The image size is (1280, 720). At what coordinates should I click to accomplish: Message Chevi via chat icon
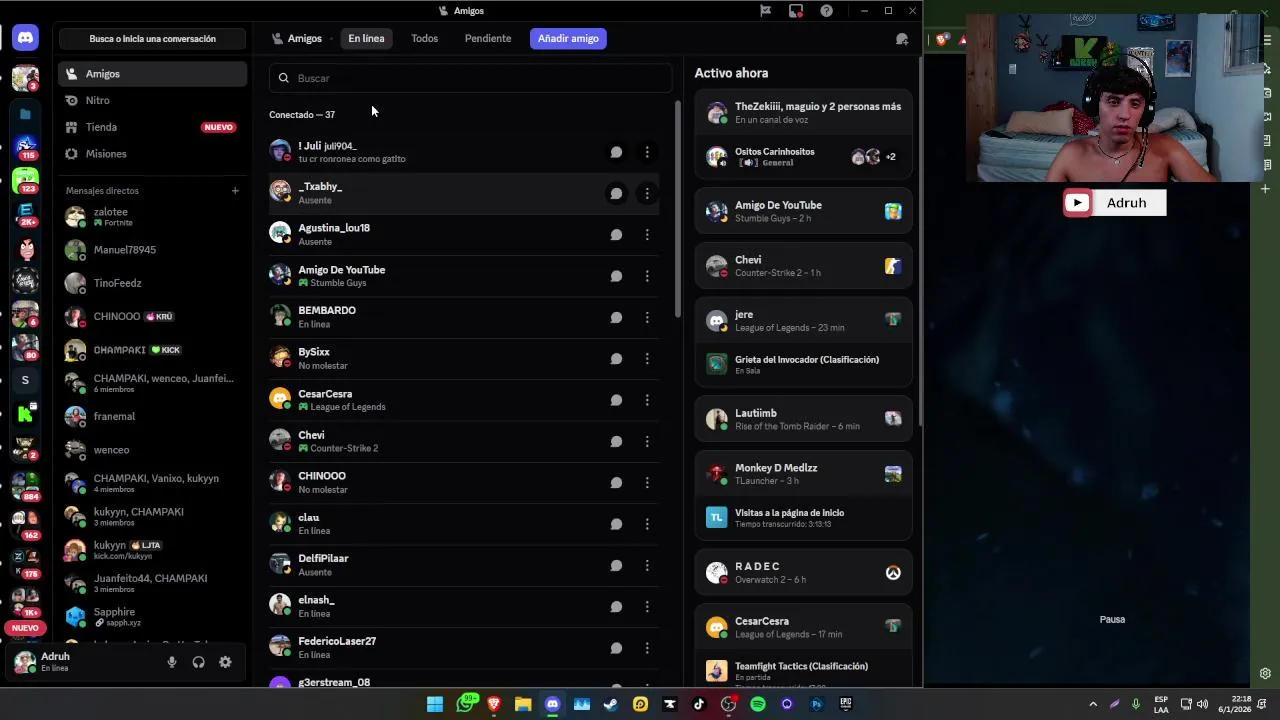pos(616,441)
